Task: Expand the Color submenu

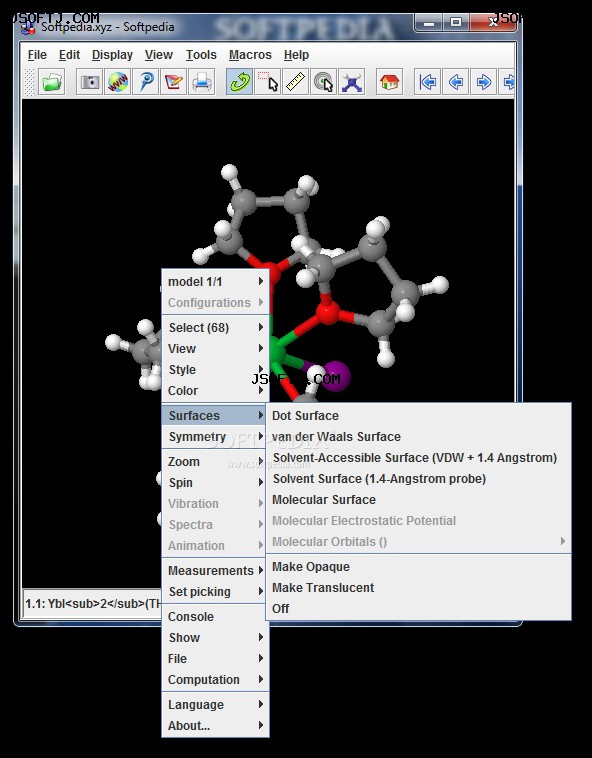Action: click(215, 391)
